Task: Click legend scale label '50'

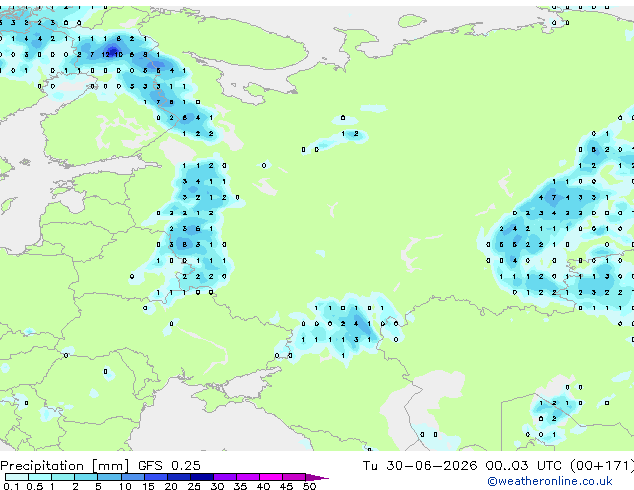Action: (309, 486)
